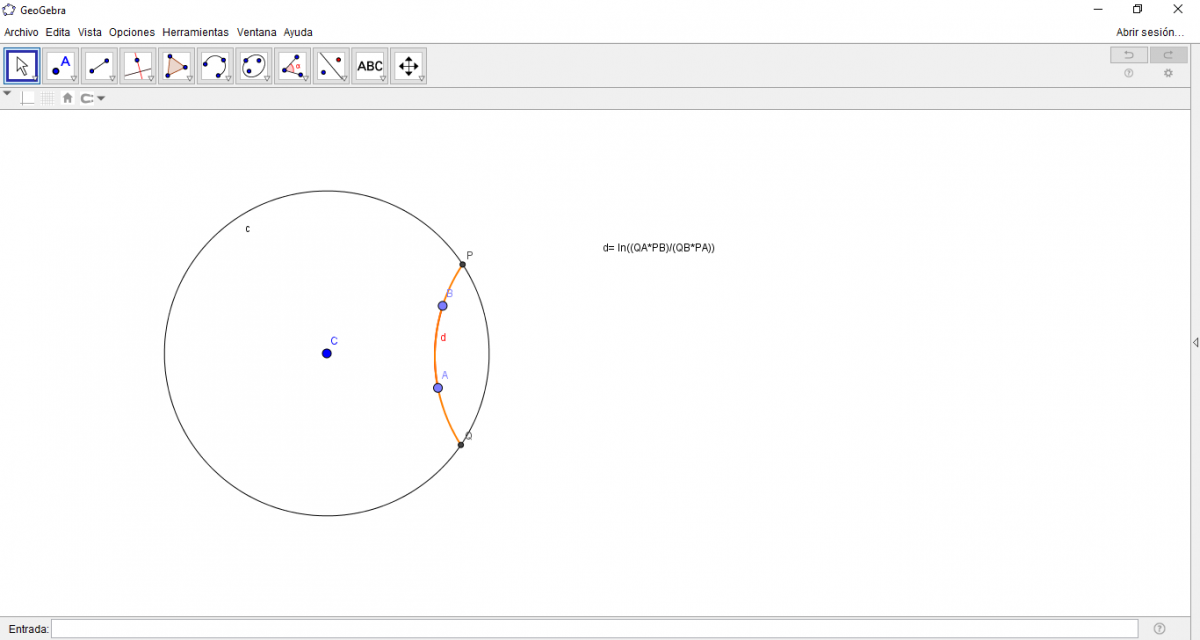Click the Entrada input field
This screenshot has height=640, width=1200.
(x=594, y=628)
